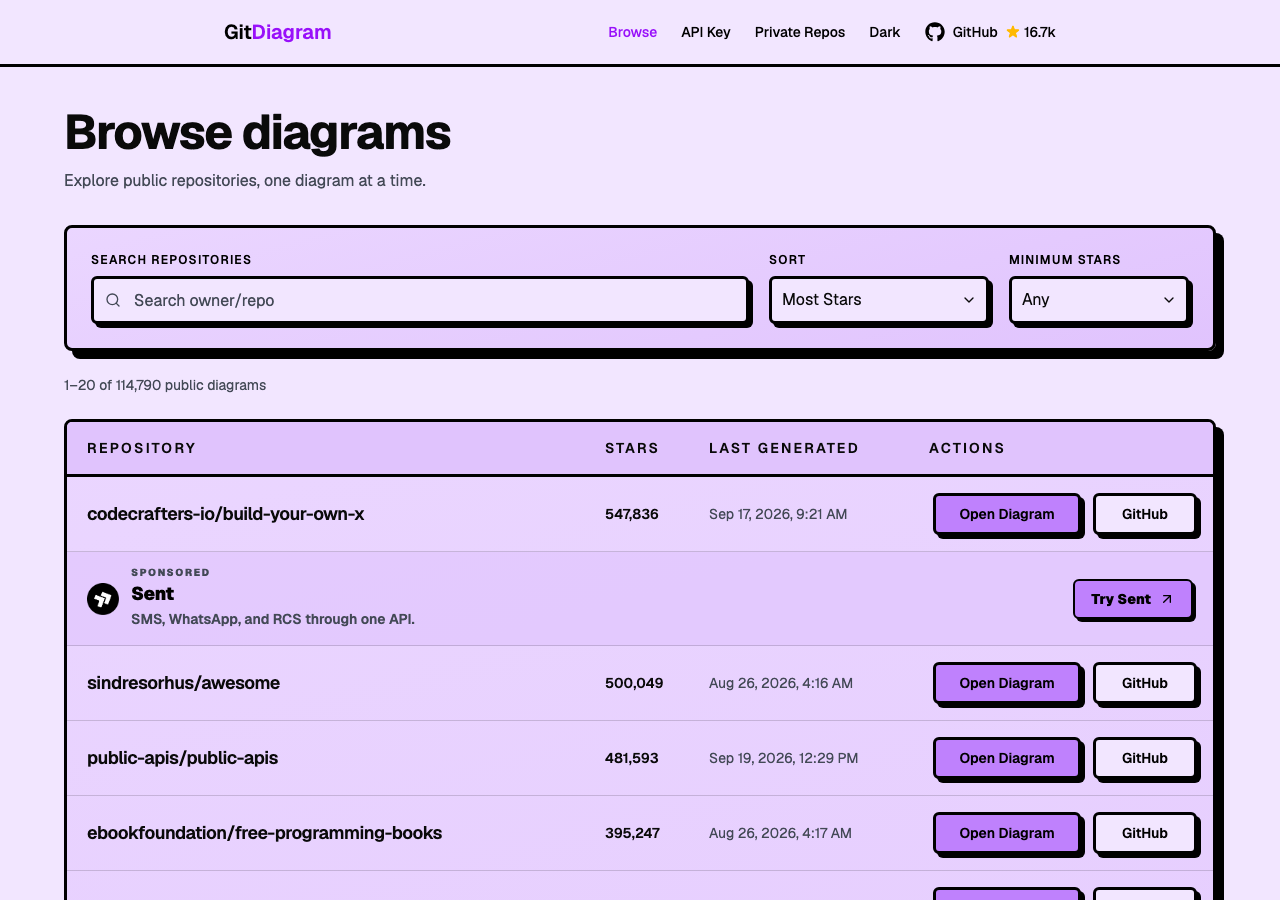1280x900 pixels.
Task: Click the SMS, WhatsApp, and RCS sponsor tagline
Action: [273, 619]
